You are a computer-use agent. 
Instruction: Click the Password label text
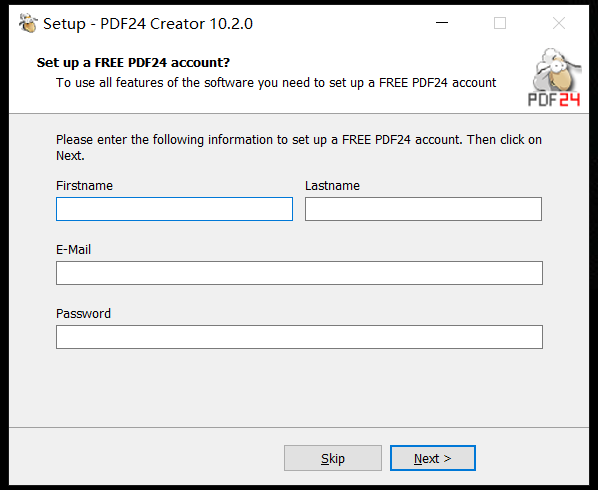point(83,314)
